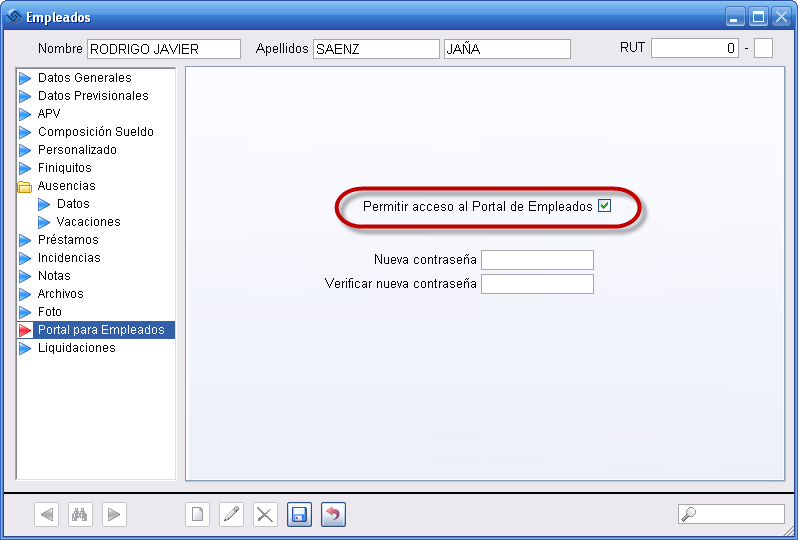Screen dimensions: 798x540
Task: Save changes with the floppy disk icon
Action: click(299, 515)
